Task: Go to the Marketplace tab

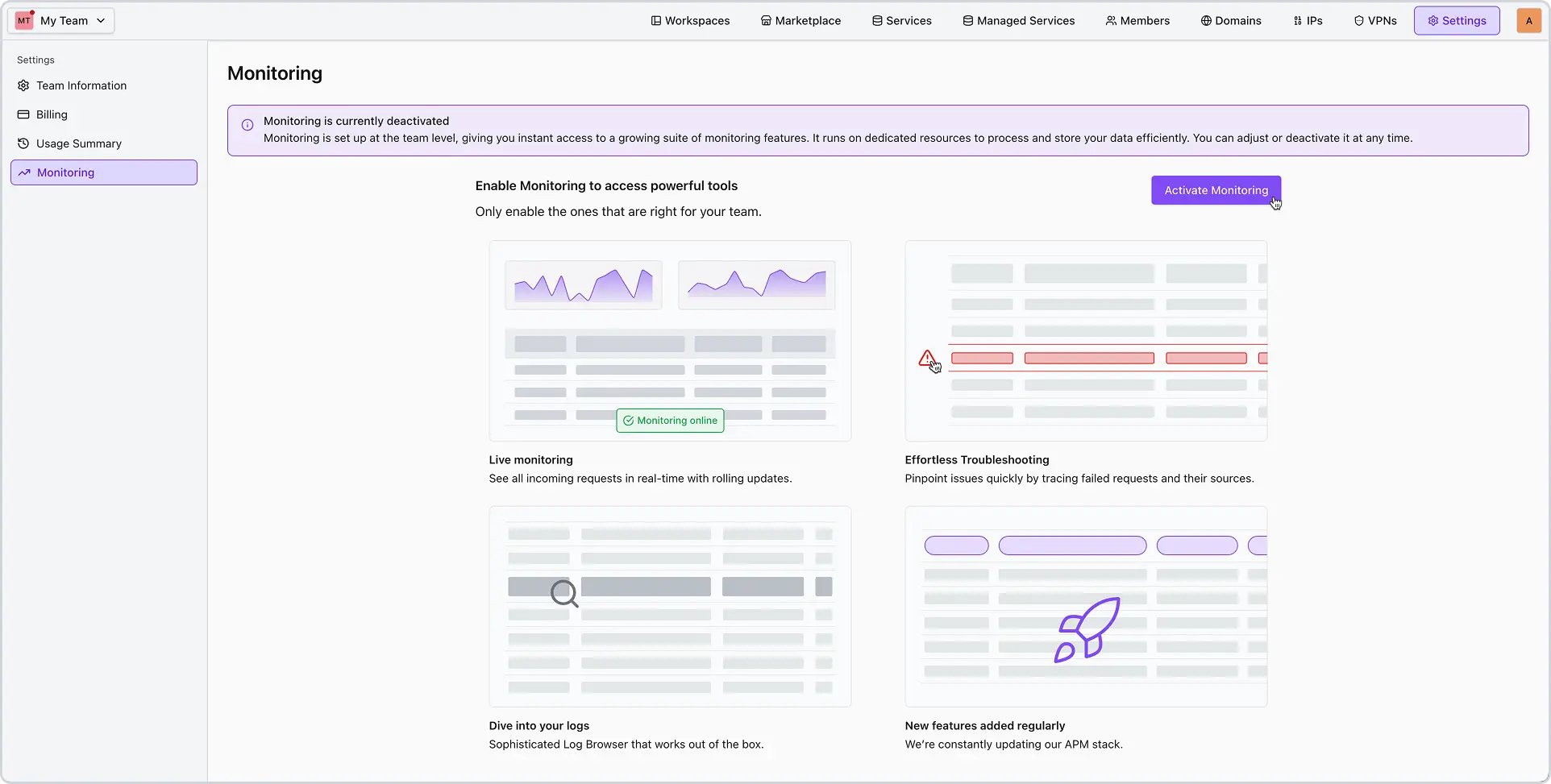Action: [x=800, y=21]
